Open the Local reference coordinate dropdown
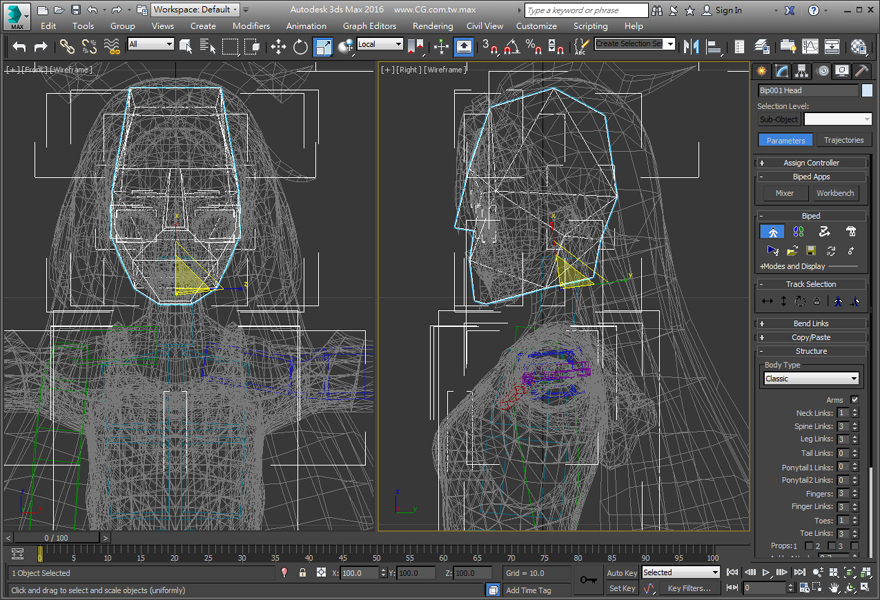The width and height of the screenshot is (880, 600). (380, 44)
